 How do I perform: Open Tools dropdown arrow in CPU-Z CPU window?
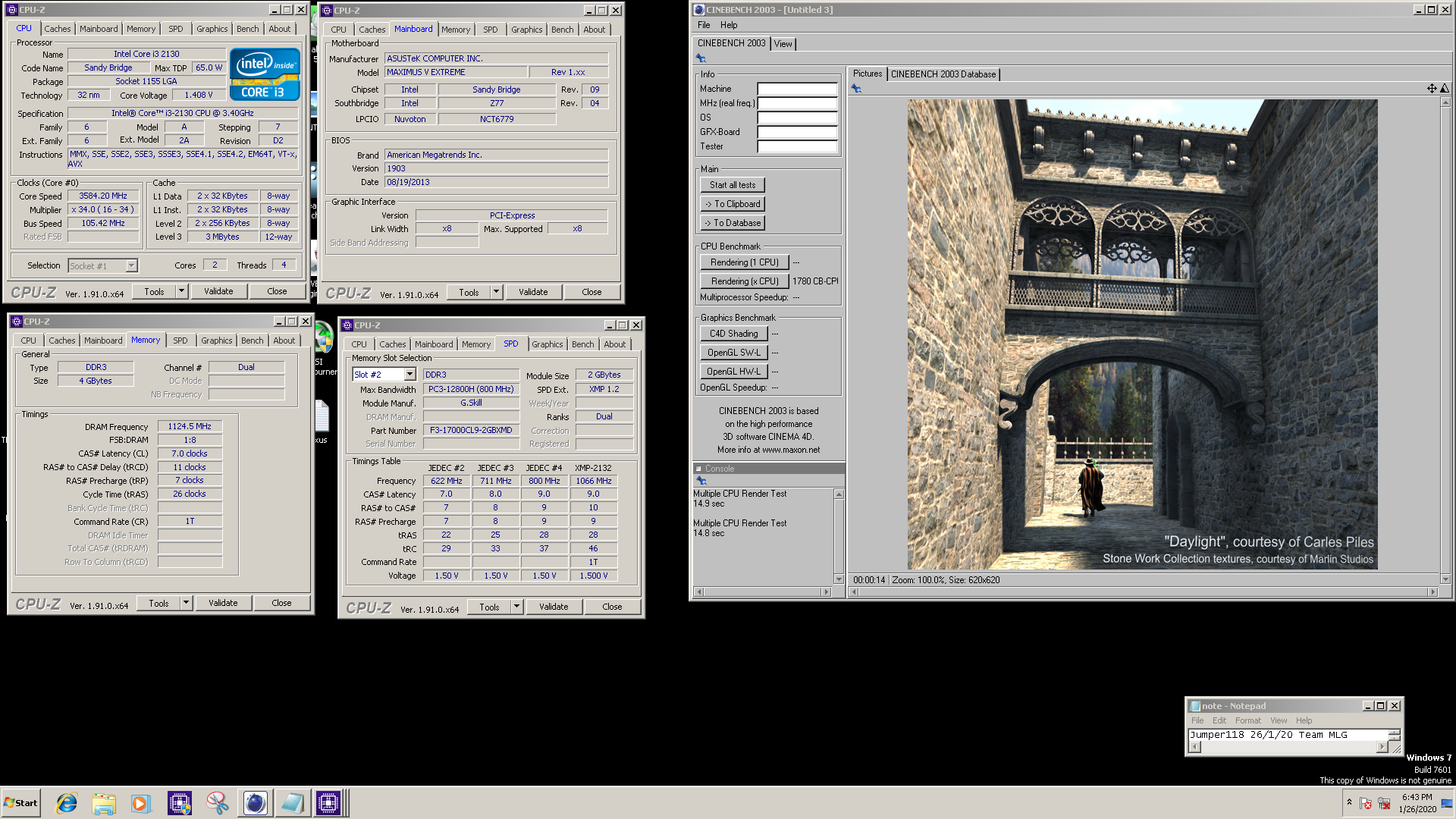point(181,291)
